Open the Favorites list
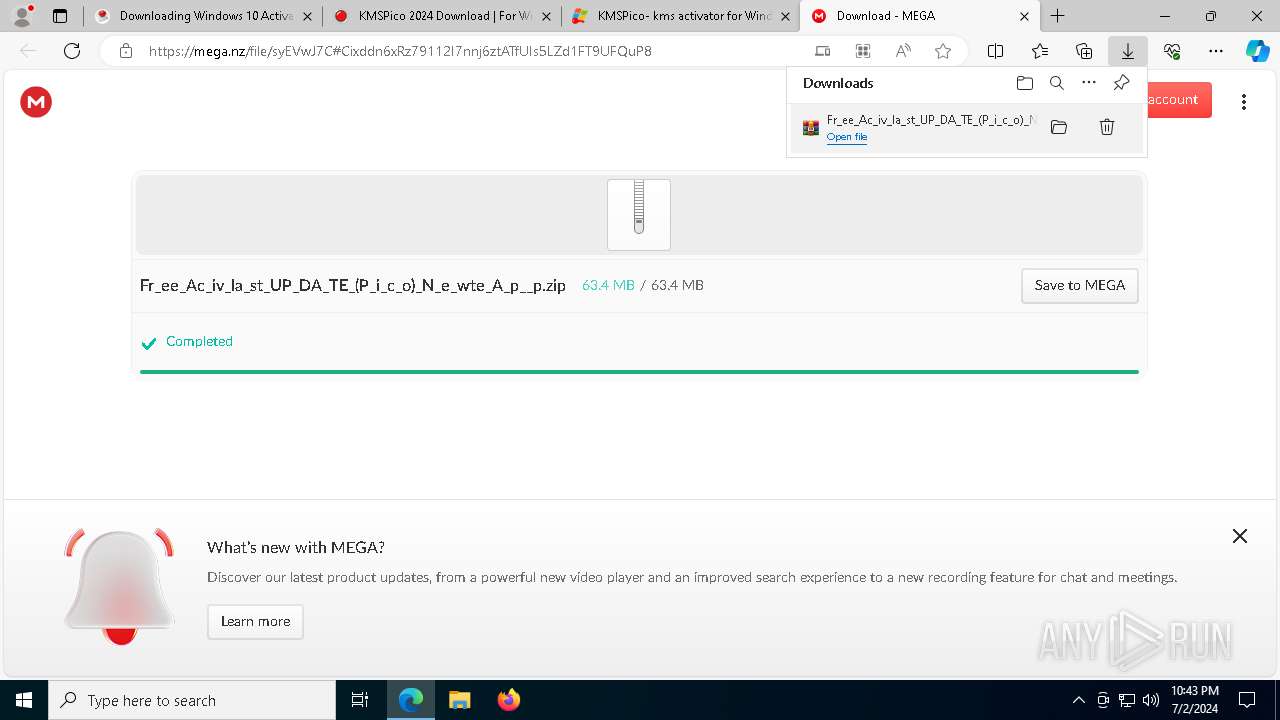The height and width of the screenshot is (720, 1280). [1040, 51]
